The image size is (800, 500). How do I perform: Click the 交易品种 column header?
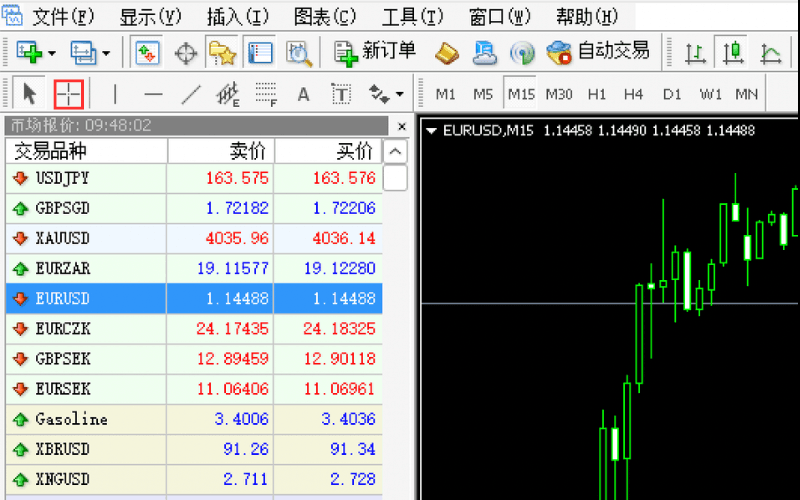[x=86, y=151]
